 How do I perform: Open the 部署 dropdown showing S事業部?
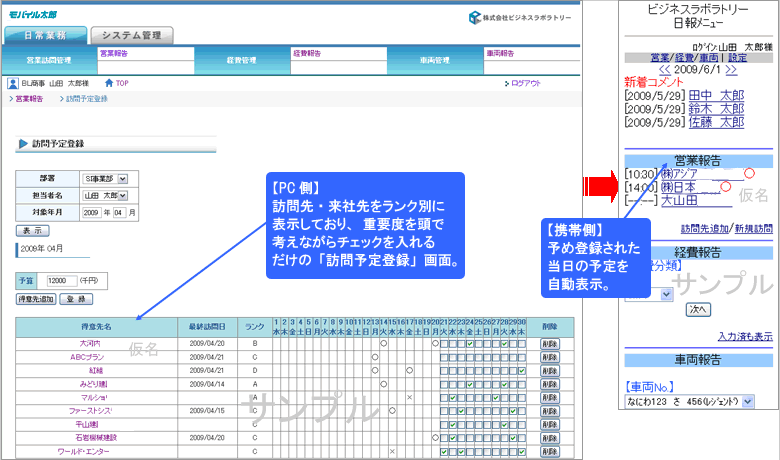coord(105,179)
